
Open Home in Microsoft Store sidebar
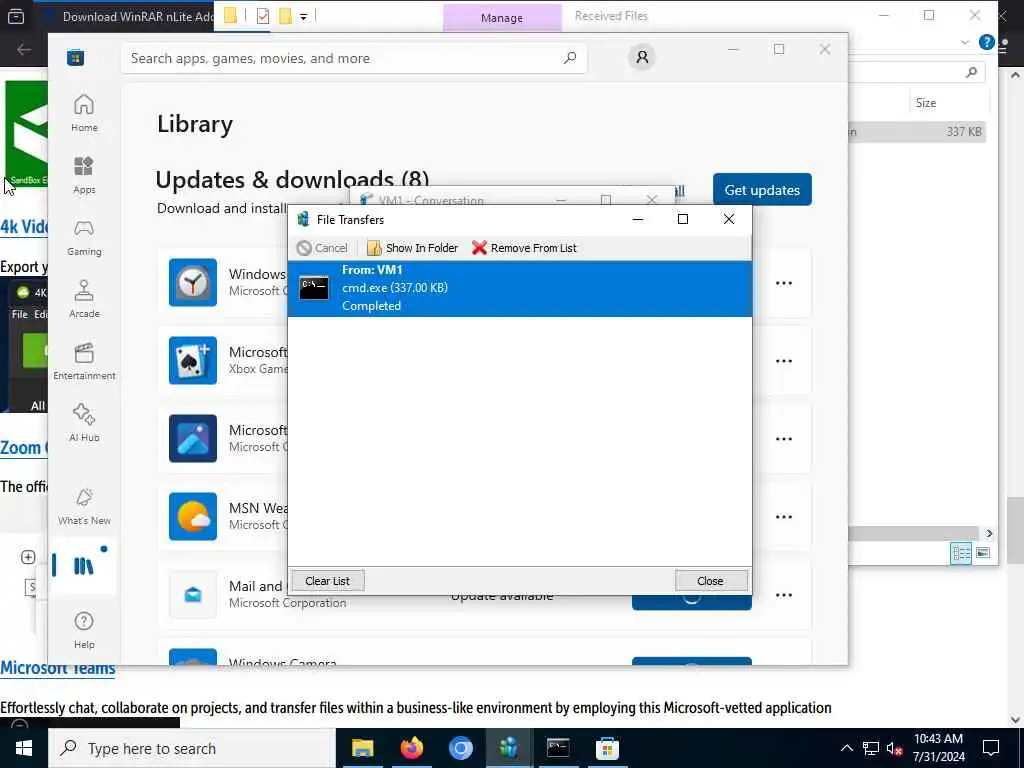click(x=84, y=113)
